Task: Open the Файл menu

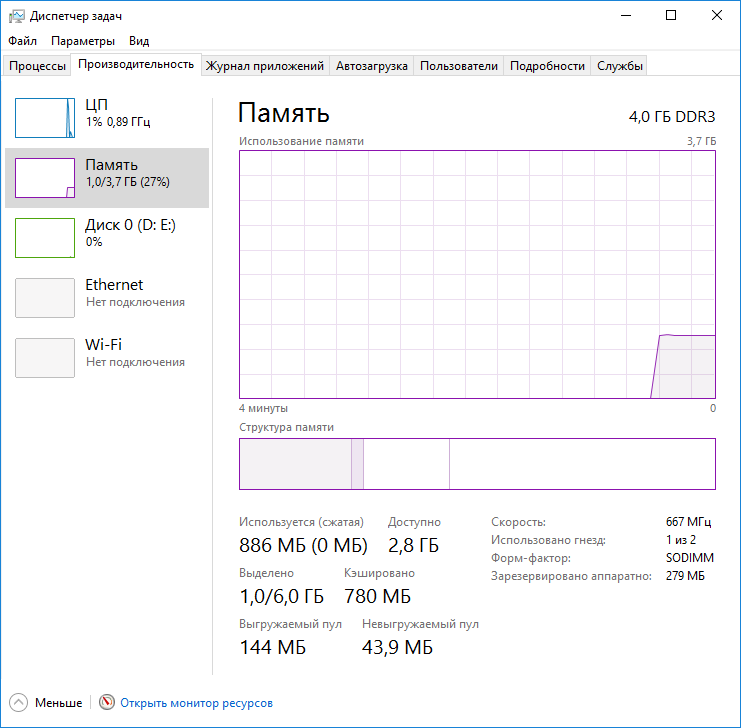Action: (x=22, y=41)
